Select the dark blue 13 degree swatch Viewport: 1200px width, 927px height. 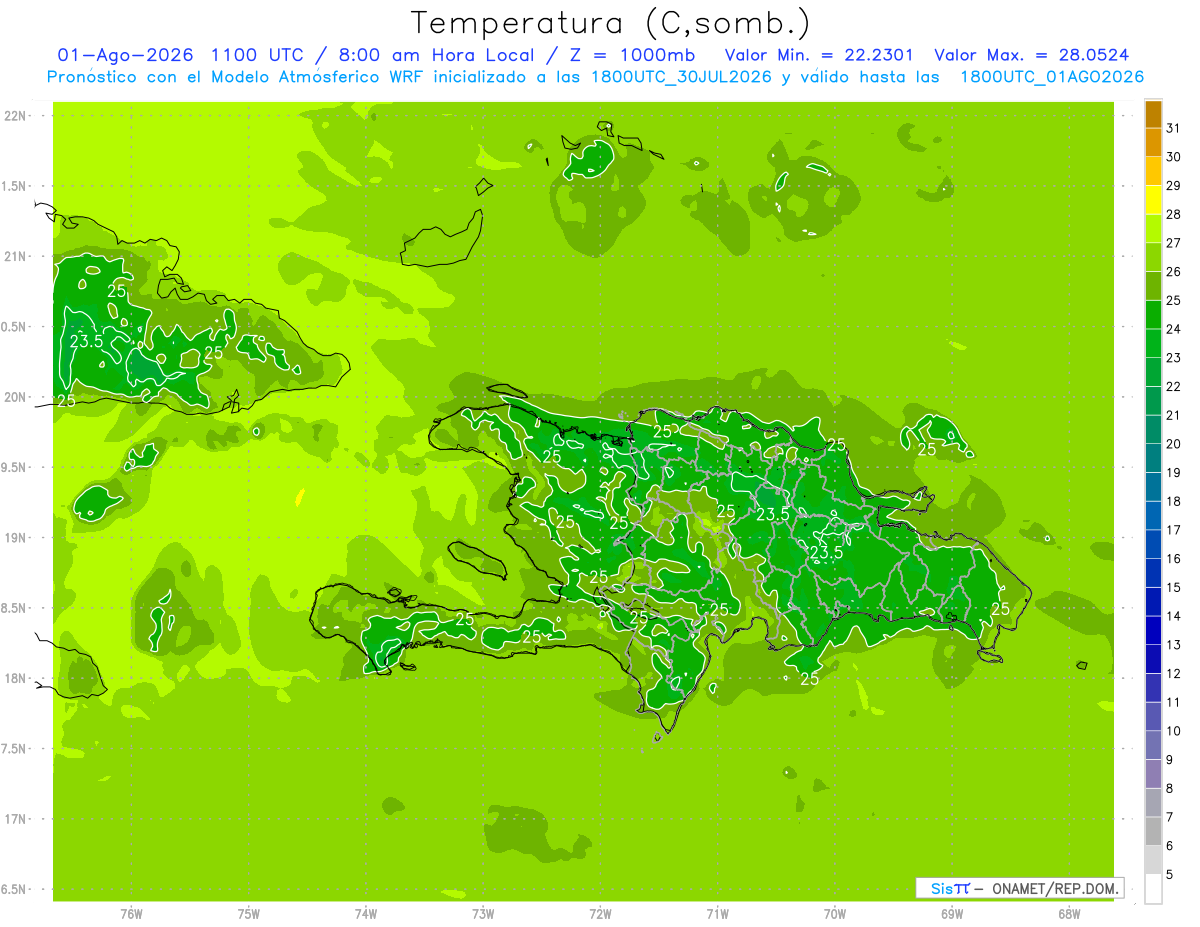pyautogui.click(x=1153, y=631)
